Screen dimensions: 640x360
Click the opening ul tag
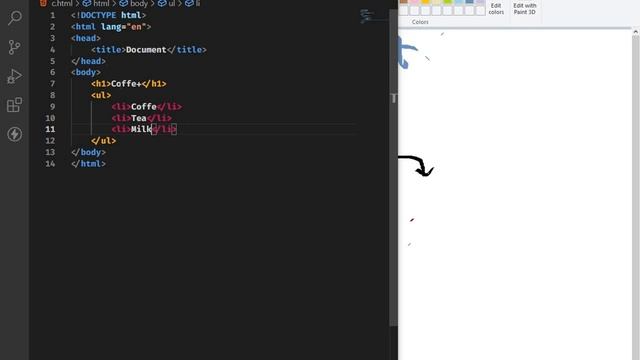pos(101,95)
